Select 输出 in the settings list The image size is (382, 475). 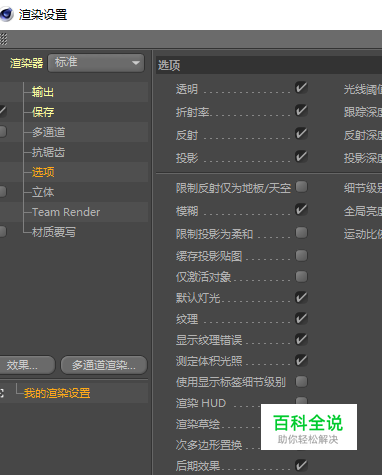tap(43, 92)
